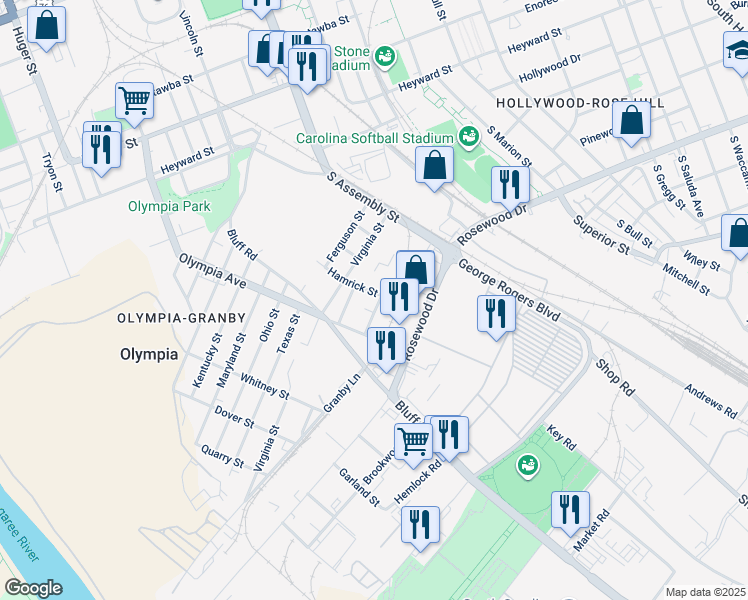Select the shopping bag marker near Wiley St

(x=736, y=236)
